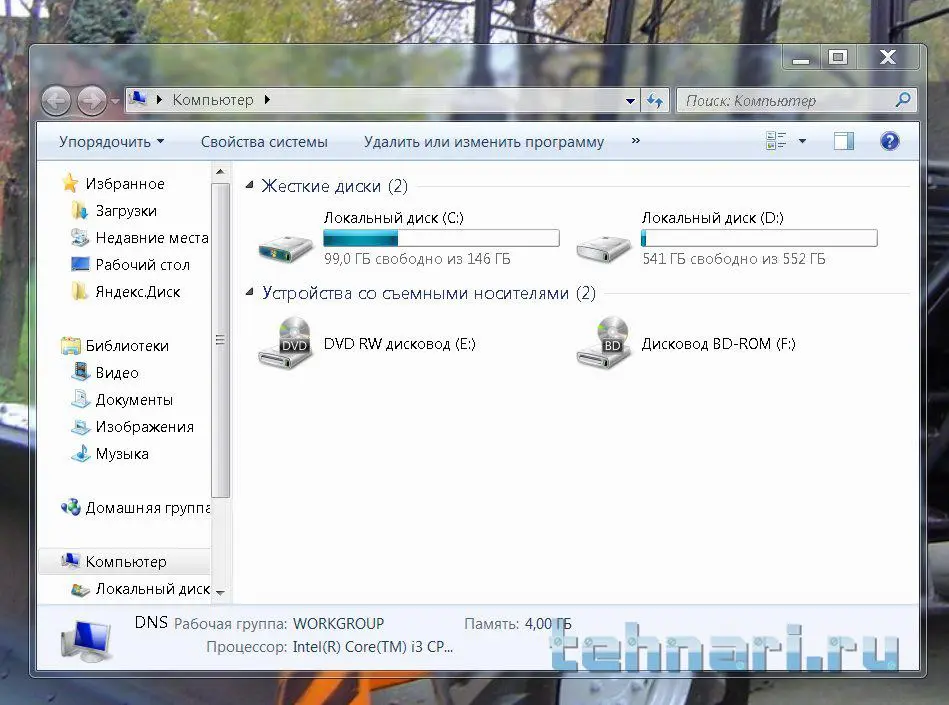Screen dimensions: 949x705
Task: Select Рабочий стол in the sidebar
Action: (143, 264)
